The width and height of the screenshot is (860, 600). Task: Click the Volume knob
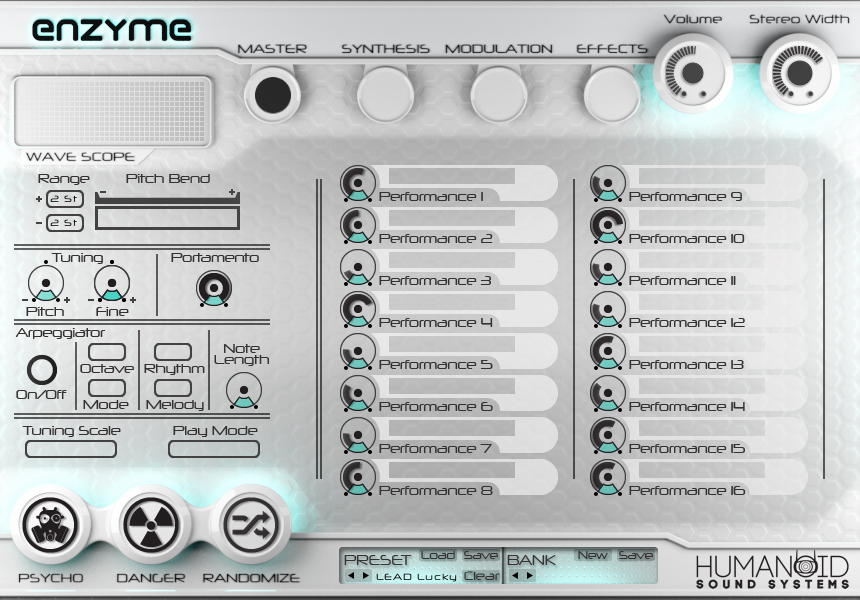[693, 72]
